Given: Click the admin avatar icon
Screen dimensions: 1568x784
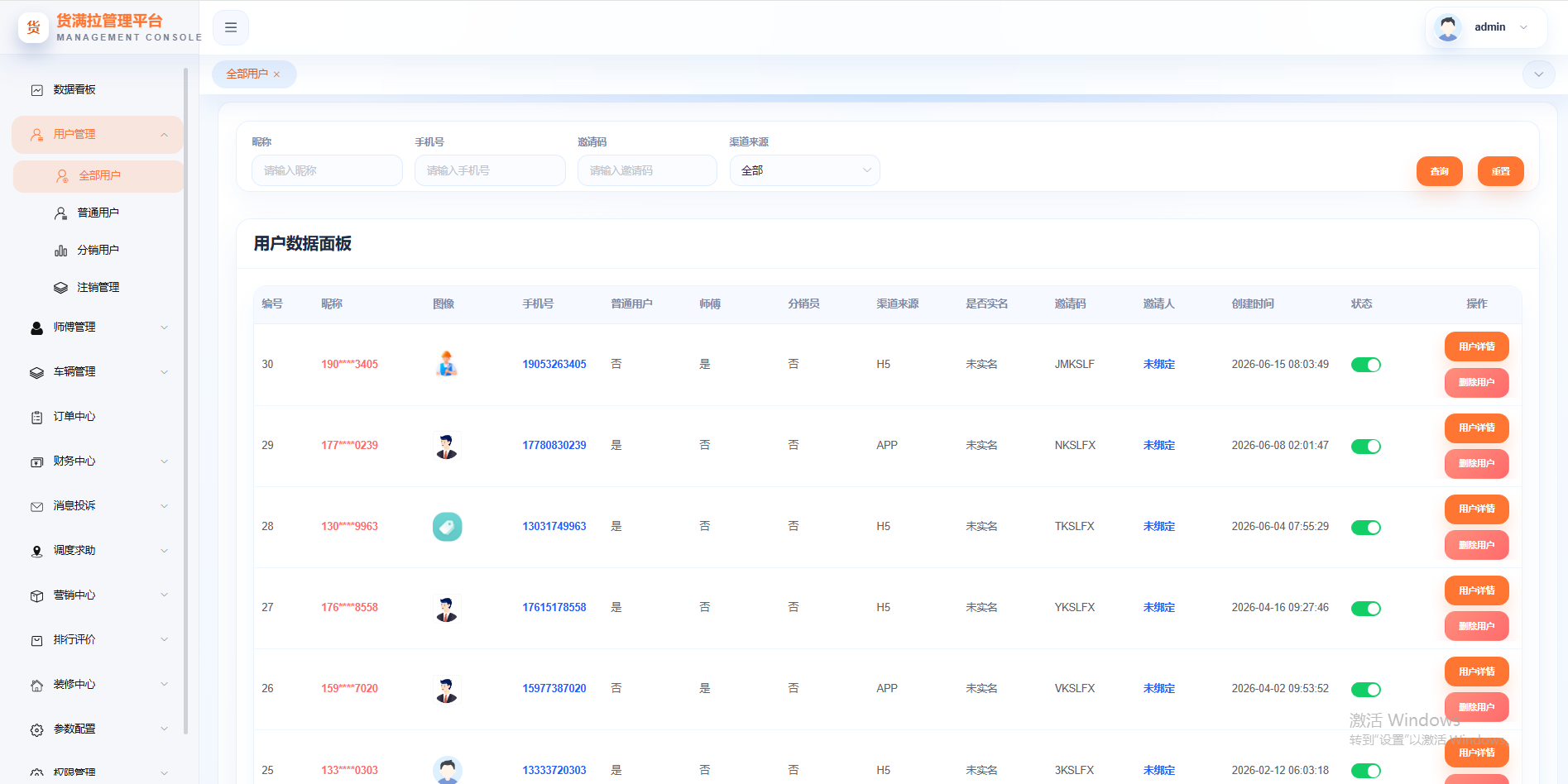Looking at the screenshot, I should point(1447,27).
